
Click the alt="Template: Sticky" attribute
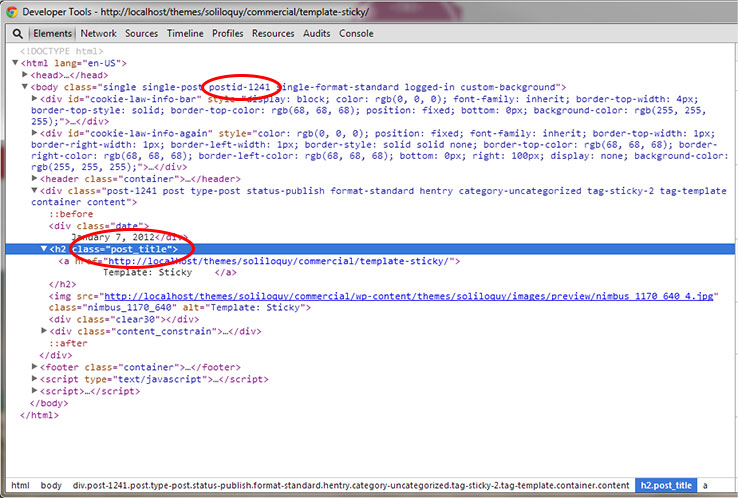(x=244, y=308)
